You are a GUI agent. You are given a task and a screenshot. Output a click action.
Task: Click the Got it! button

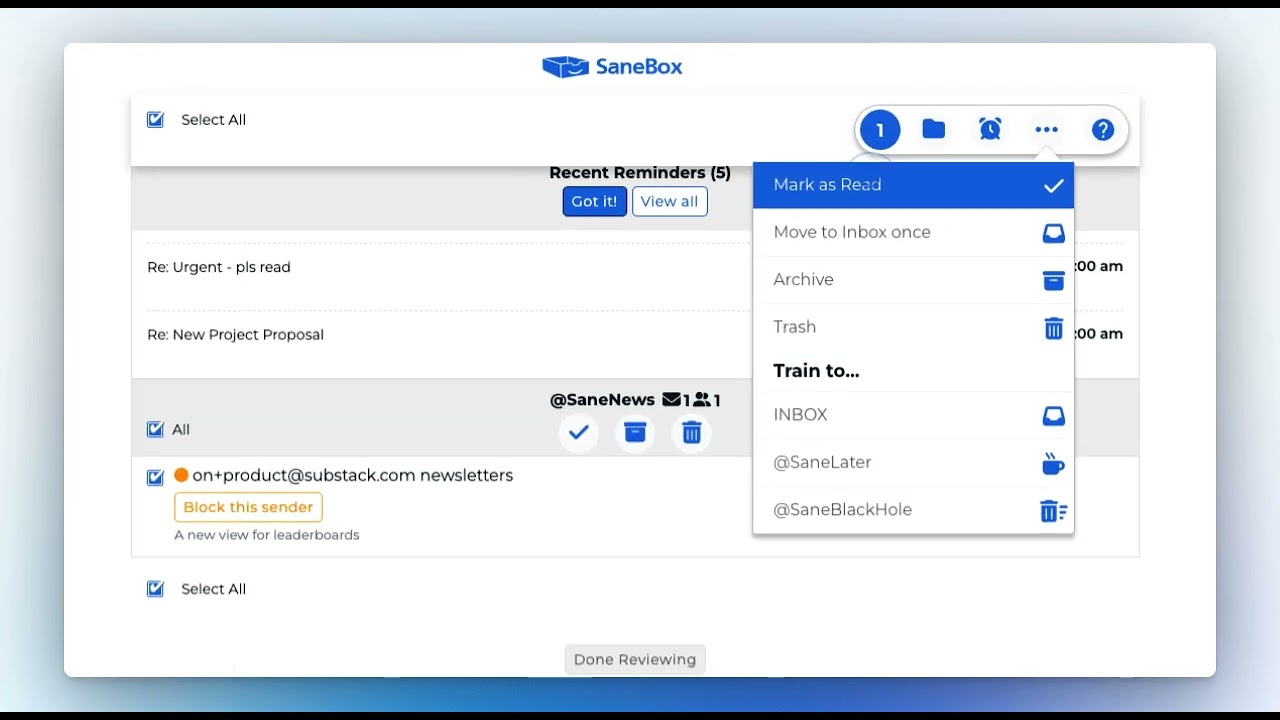[594, 201]
